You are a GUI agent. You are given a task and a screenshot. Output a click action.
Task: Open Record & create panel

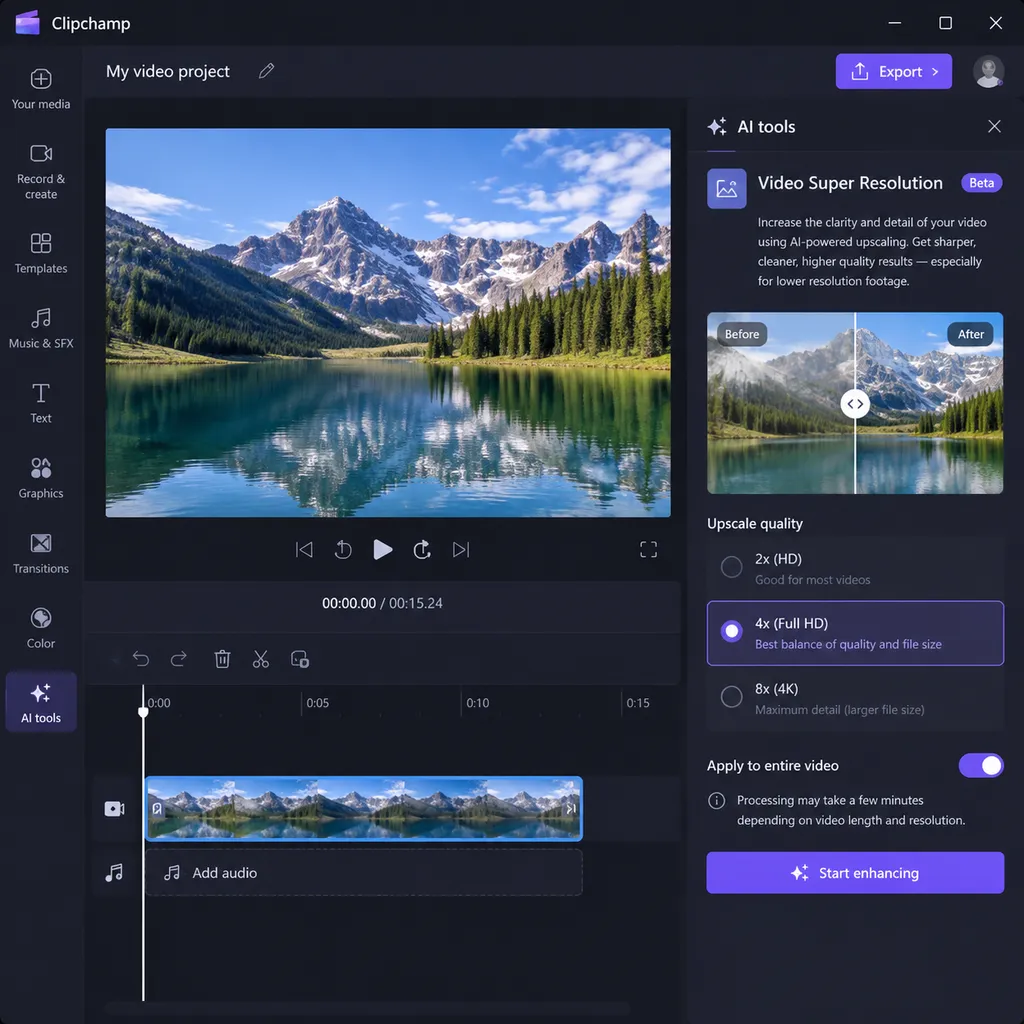point(40,171)
